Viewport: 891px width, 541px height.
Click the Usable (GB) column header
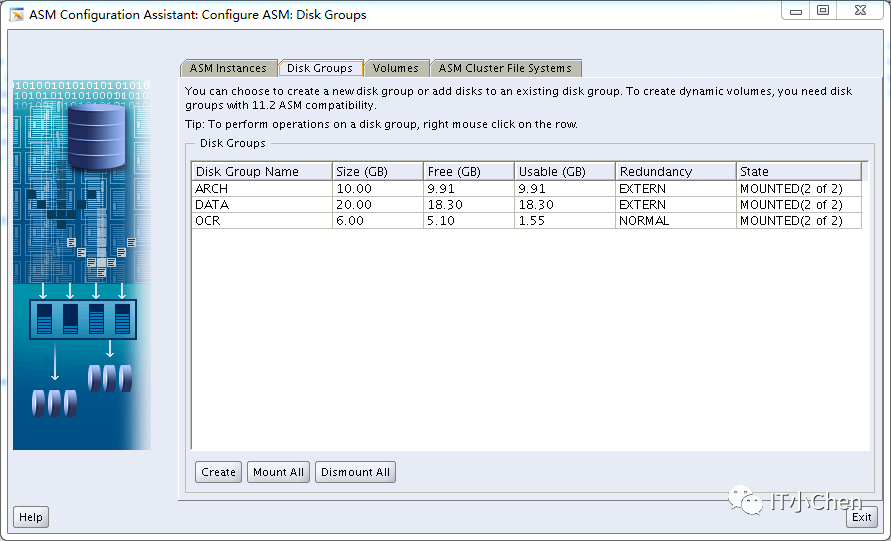(x=565, y=172)
